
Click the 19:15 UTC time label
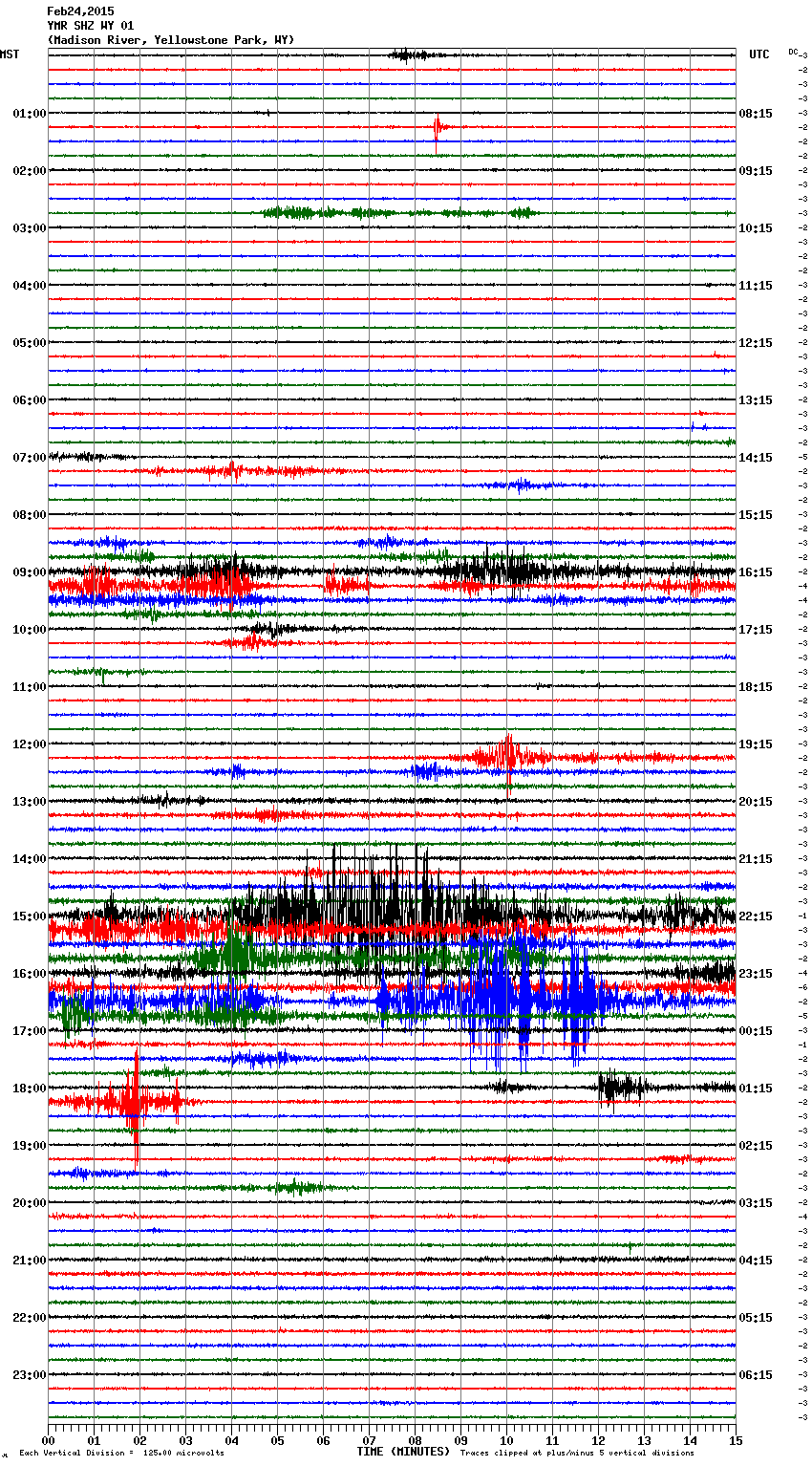[756, 744]
